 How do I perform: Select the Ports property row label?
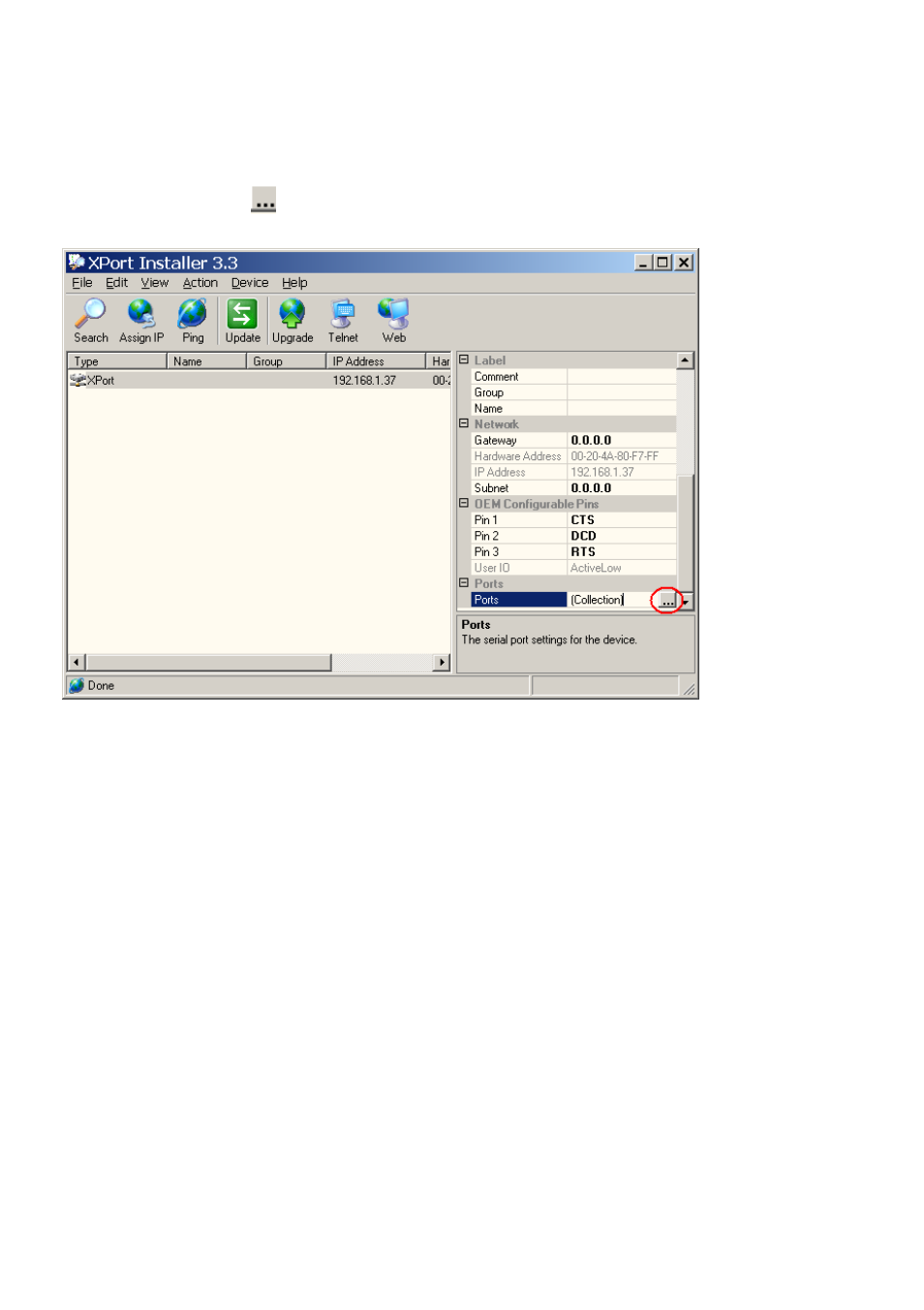coord(519,600)
